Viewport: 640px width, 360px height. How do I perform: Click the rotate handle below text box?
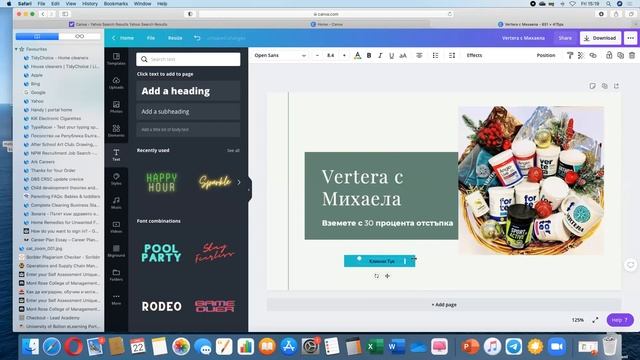tap(376, 276)
